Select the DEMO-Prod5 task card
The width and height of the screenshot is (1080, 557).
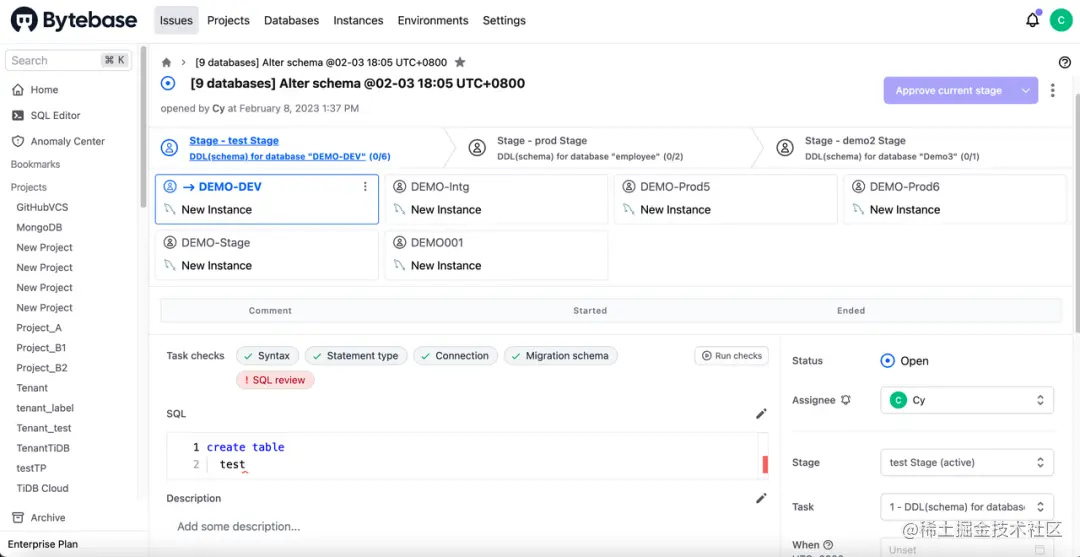pos(725,199)
